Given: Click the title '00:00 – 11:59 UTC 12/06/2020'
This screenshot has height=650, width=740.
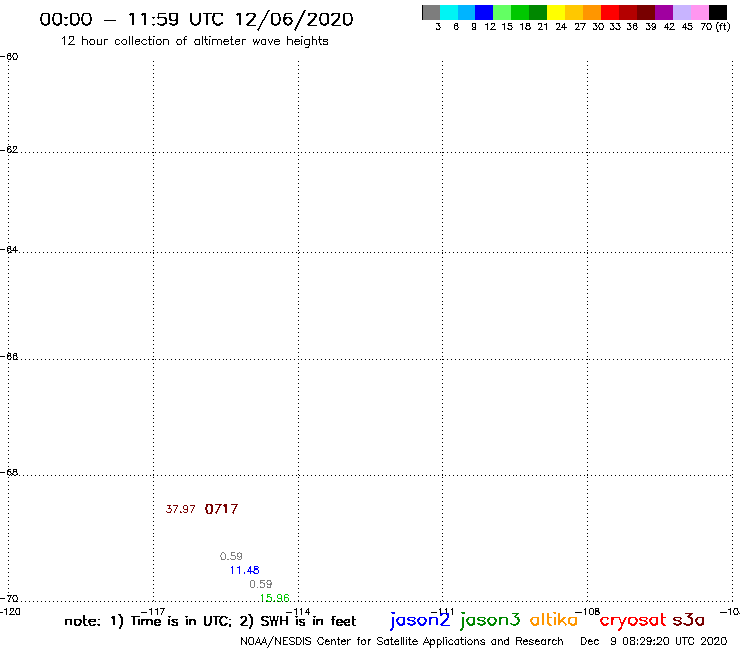Looking at the screenshot, I should point(196,19).
